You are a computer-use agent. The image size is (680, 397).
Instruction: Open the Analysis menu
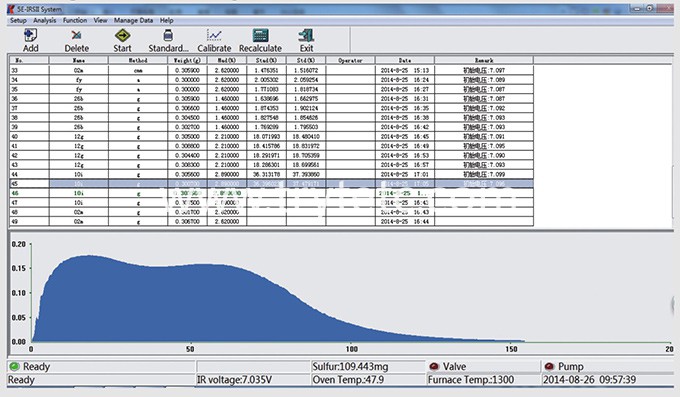45,20
